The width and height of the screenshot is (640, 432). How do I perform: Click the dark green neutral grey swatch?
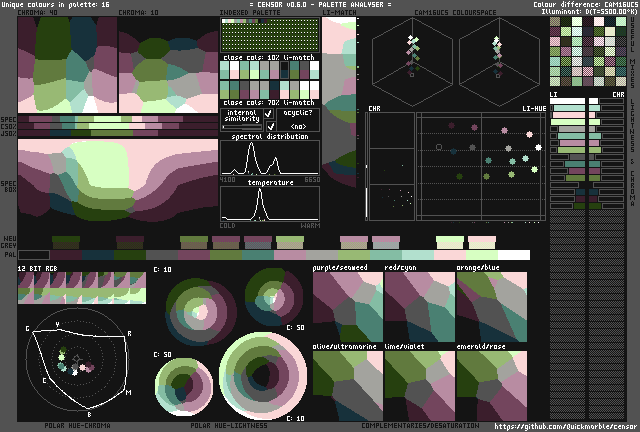(x=66, y=242)
